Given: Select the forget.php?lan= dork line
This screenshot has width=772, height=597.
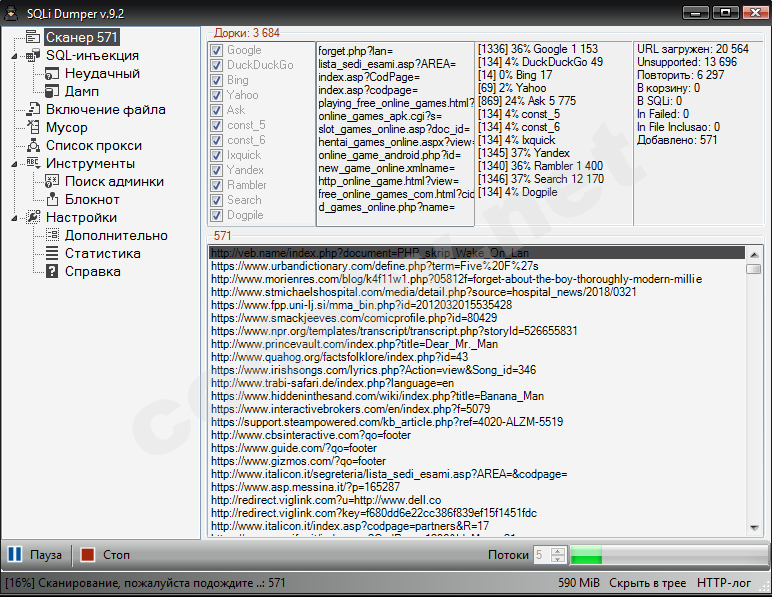Looking at the screenshot, I should pyautogui.click(x=355, y=51).
